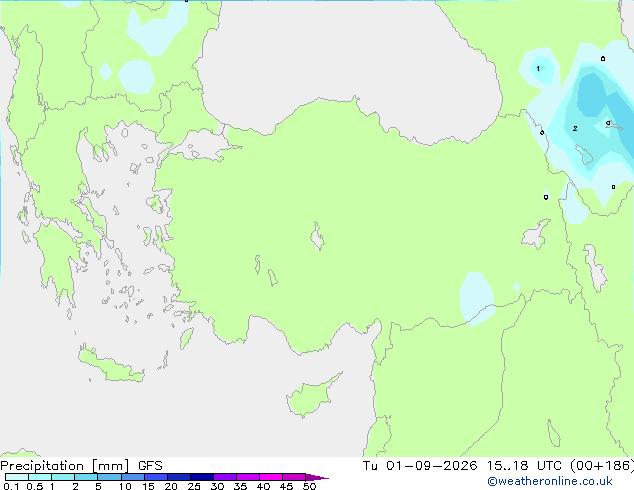
Task: Click the legend value '10'
Action: click(125, 486)
